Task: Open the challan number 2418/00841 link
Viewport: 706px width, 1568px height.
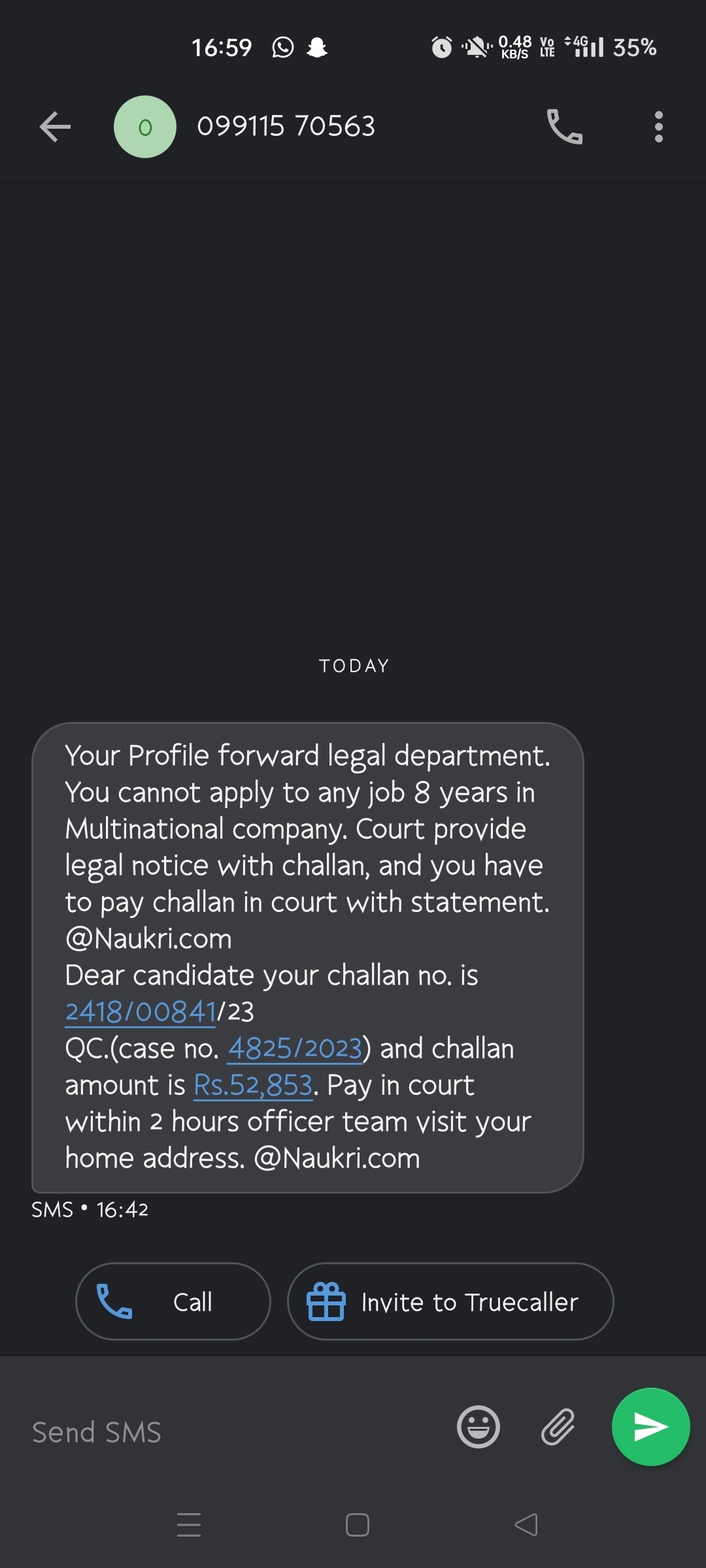Action: pos(141,1012)
